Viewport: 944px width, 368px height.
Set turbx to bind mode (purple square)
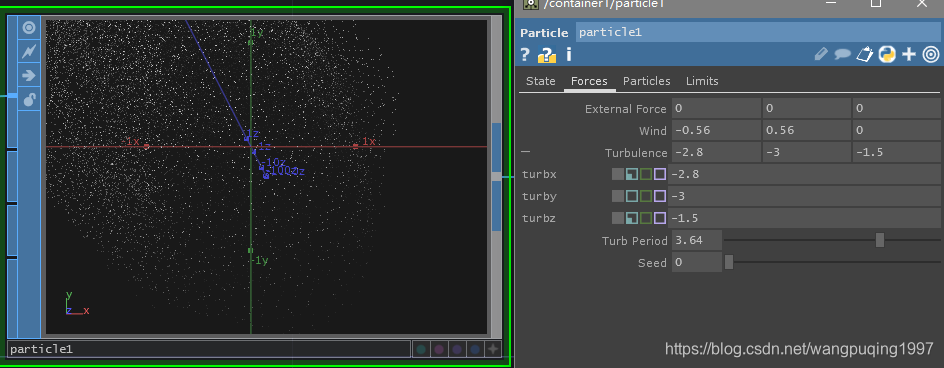(660, 174)
